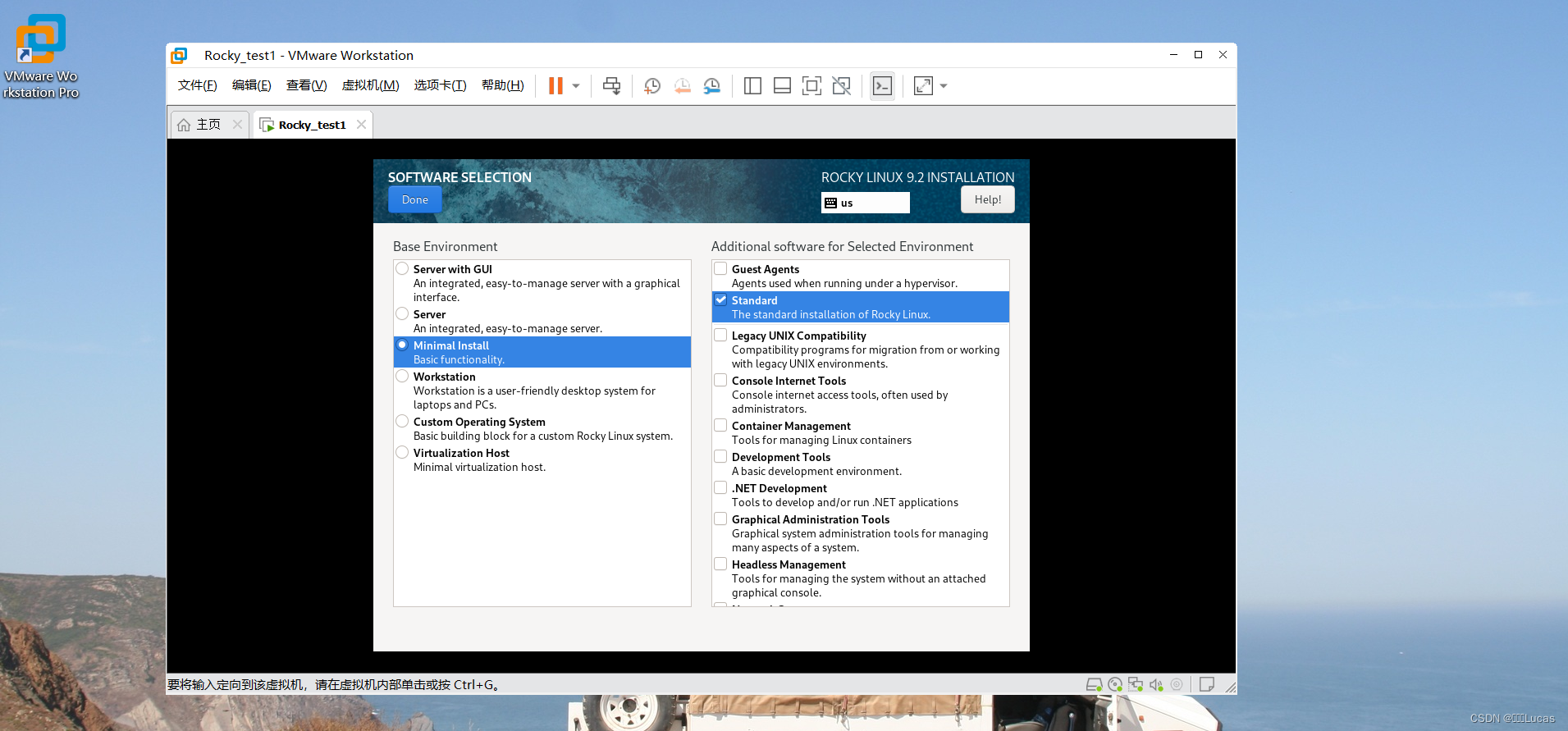This screenshot has height=731, width=1568.
Task: Open the 选项卡(T) menu
Action: click(440, 85)
